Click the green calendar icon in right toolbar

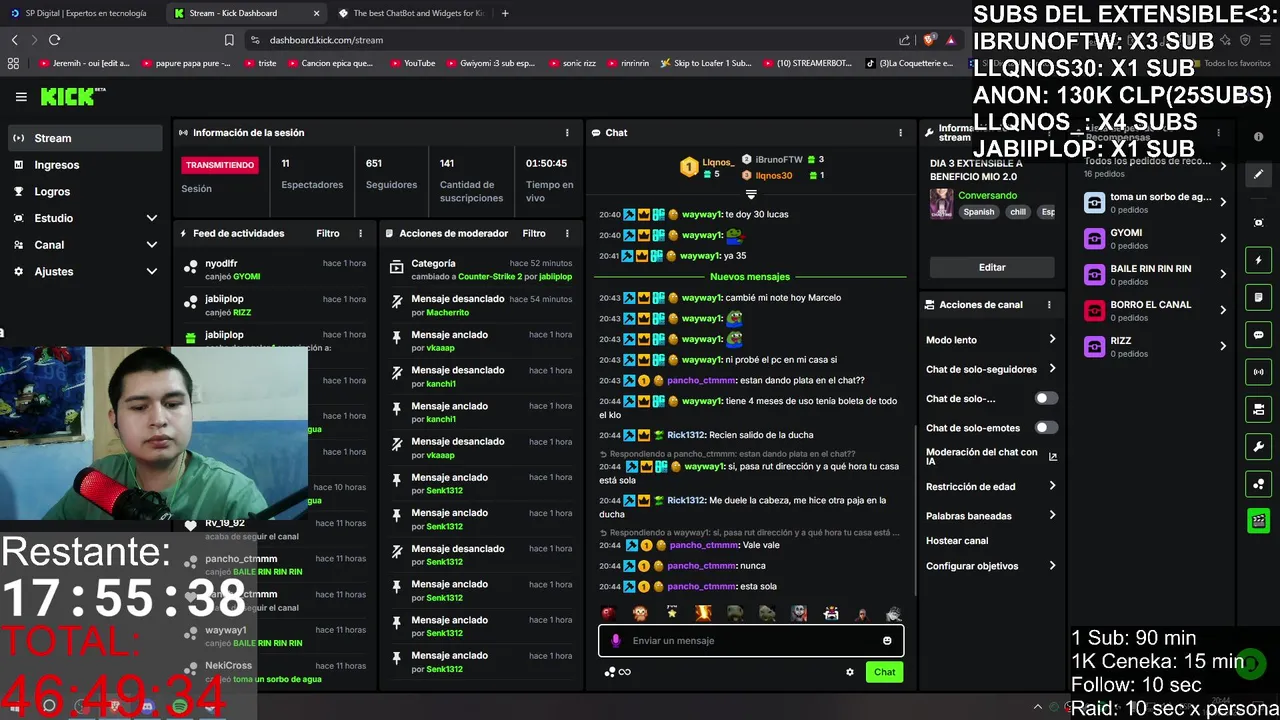[x=1259, y=520]
